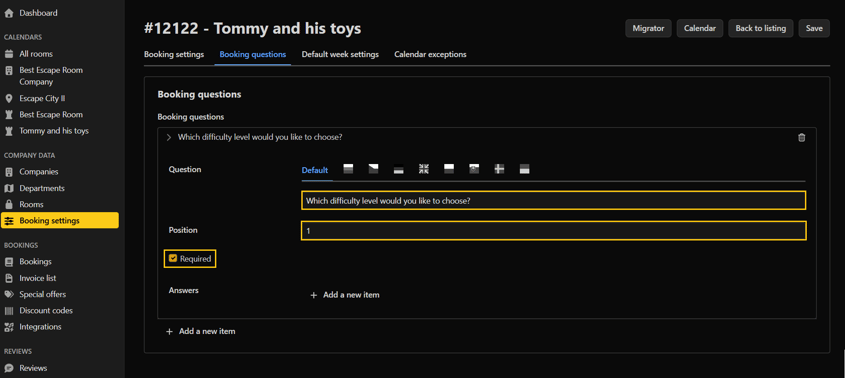Delete the difficulty question with trash icon
The width and height of the screenshot is (845, 378).
click(801, 138)
